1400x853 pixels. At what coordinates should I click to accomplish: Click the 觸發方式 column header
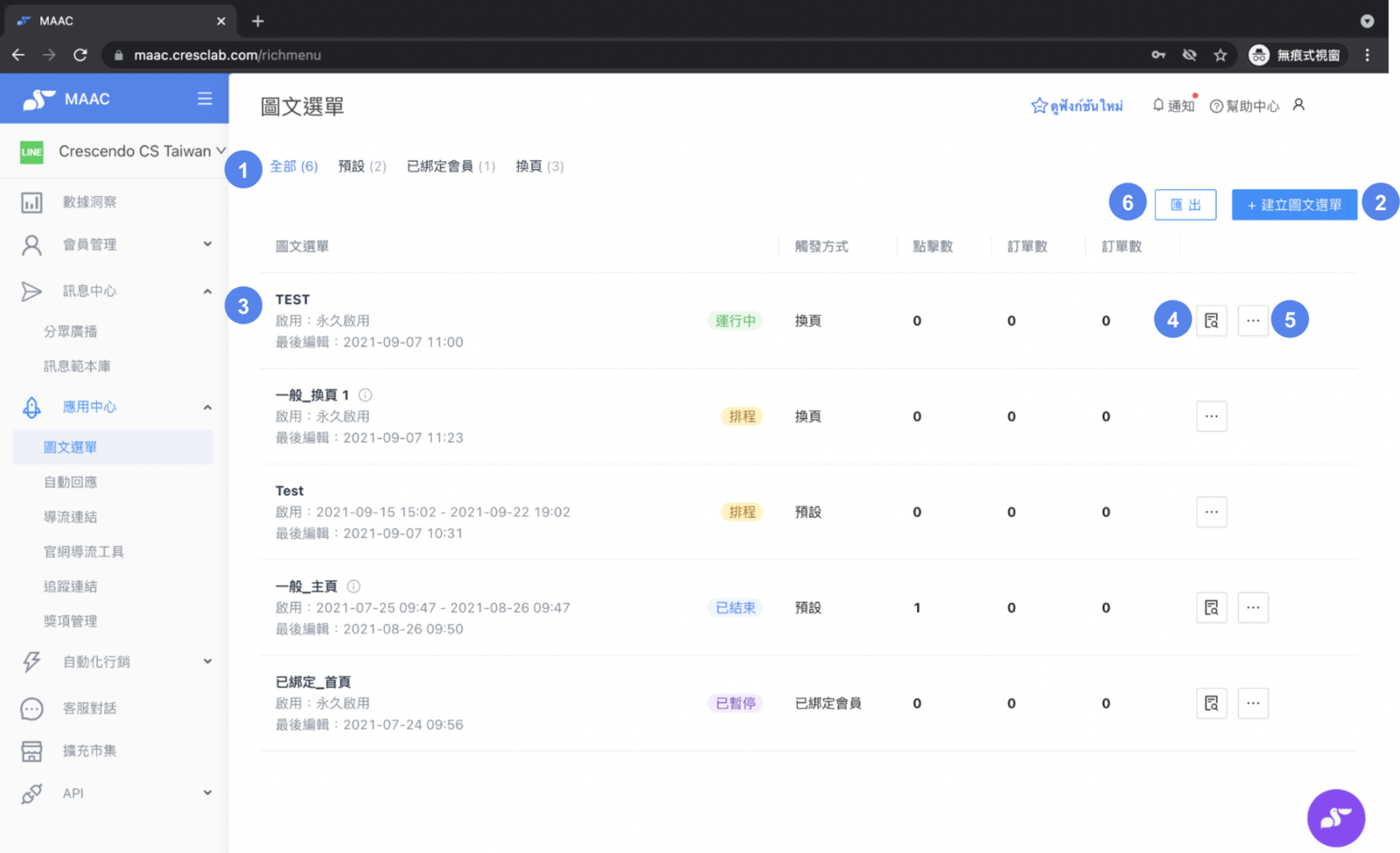pyautogui.click(x=822, y=247)
